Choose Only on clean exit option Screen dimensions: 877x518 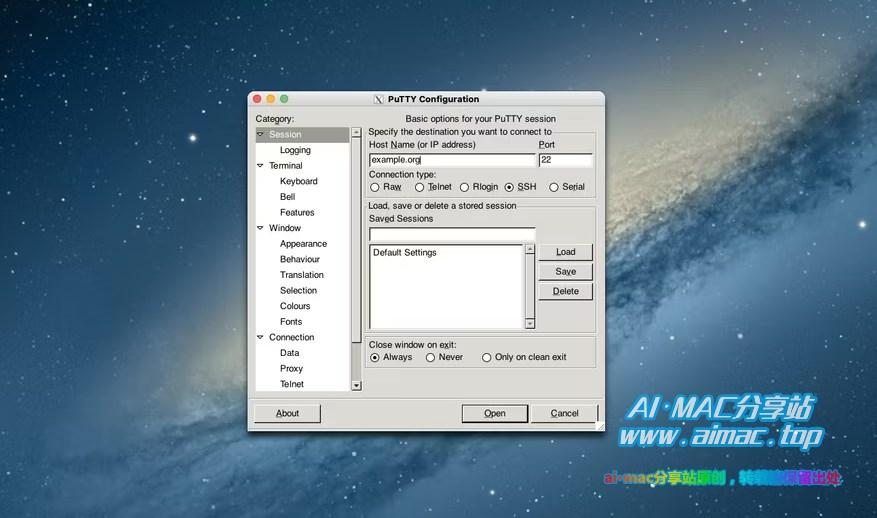click(487, 357)
